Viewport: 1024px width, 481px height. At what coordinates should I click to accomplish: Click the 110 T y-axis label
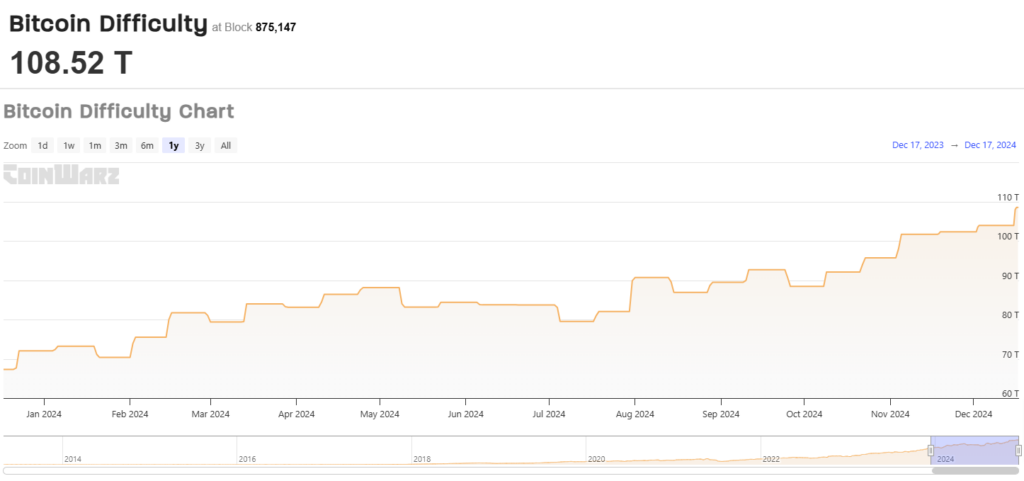[x=1009, y=197]
